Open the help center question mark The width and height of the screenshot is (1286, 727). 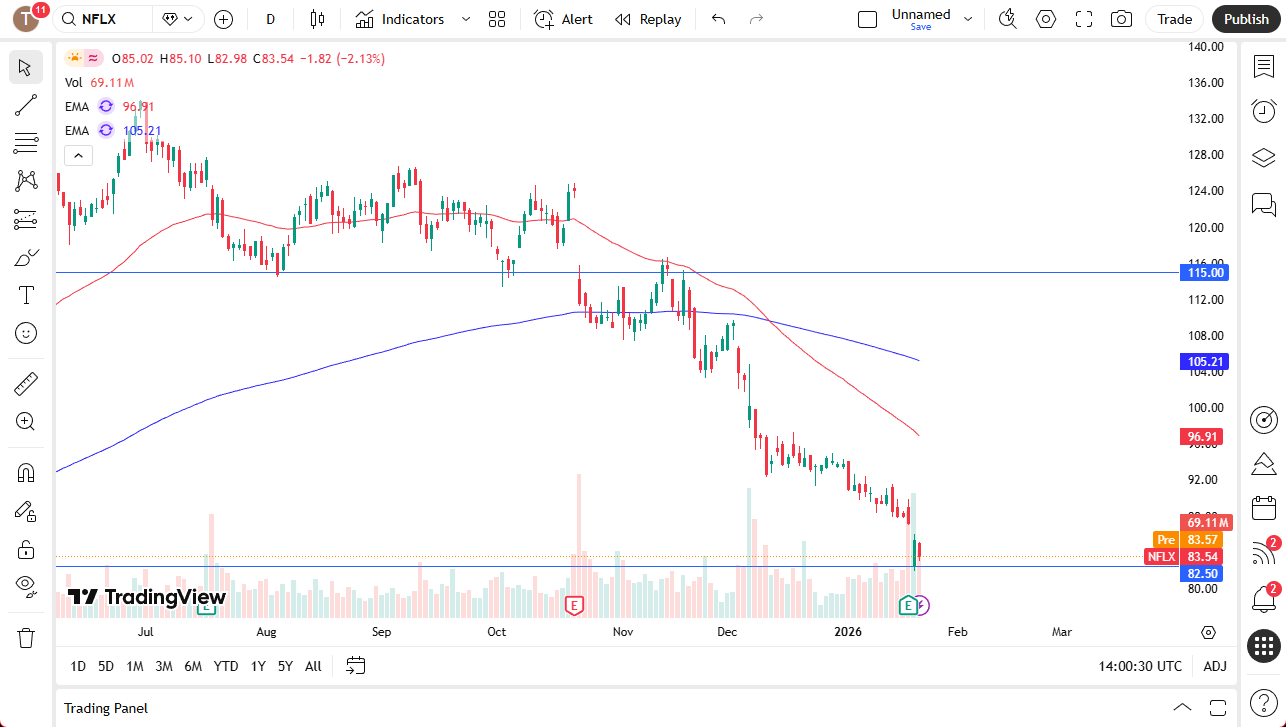pyautogui.click(x=1264, y=704)
